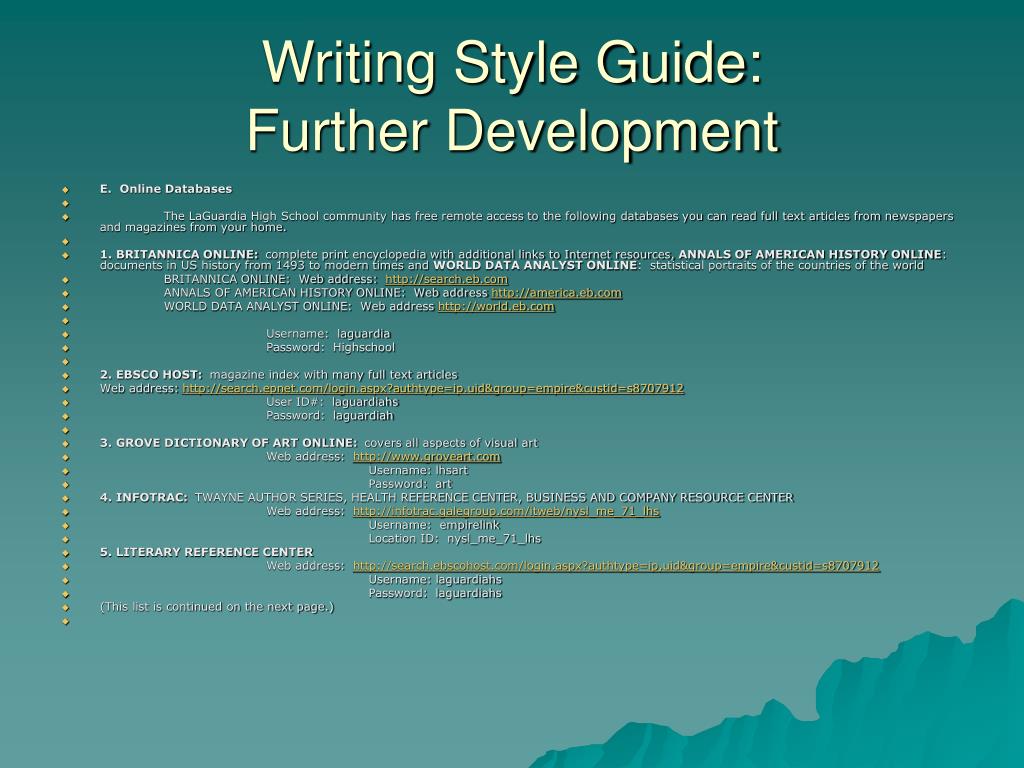
Task: Click 'Username: empirelink' line
Action: (x=434, y=525)
